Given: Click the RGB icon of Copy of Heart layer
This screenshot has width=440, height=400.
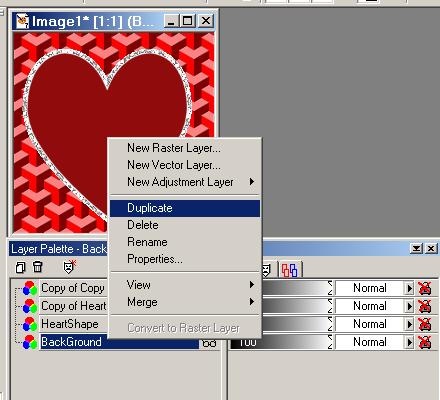Looking at the screenshot, I should tap(30, 306).
